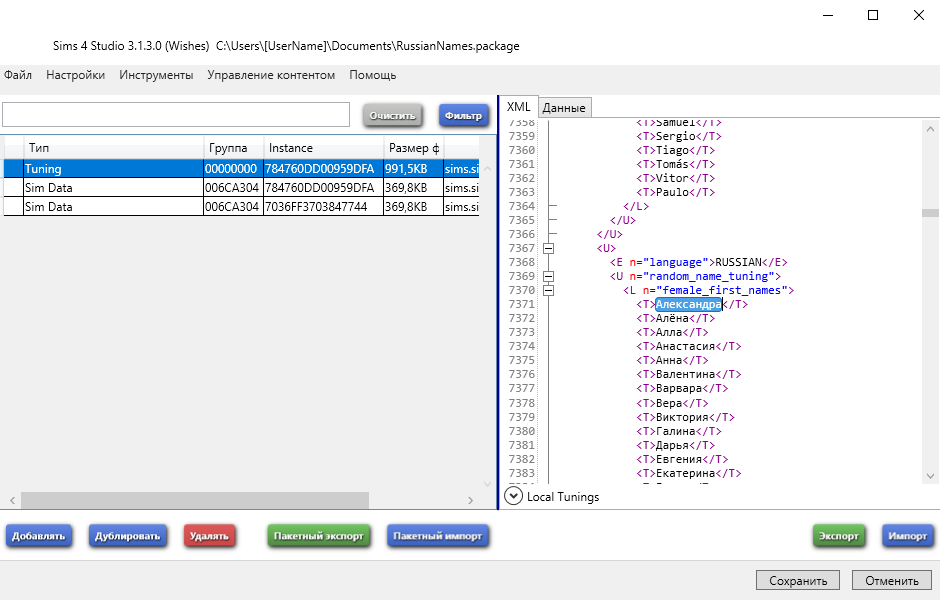Switch to the Данные tab
The height and width of the screenshot is (600, 940).
[x=564, y=108]
